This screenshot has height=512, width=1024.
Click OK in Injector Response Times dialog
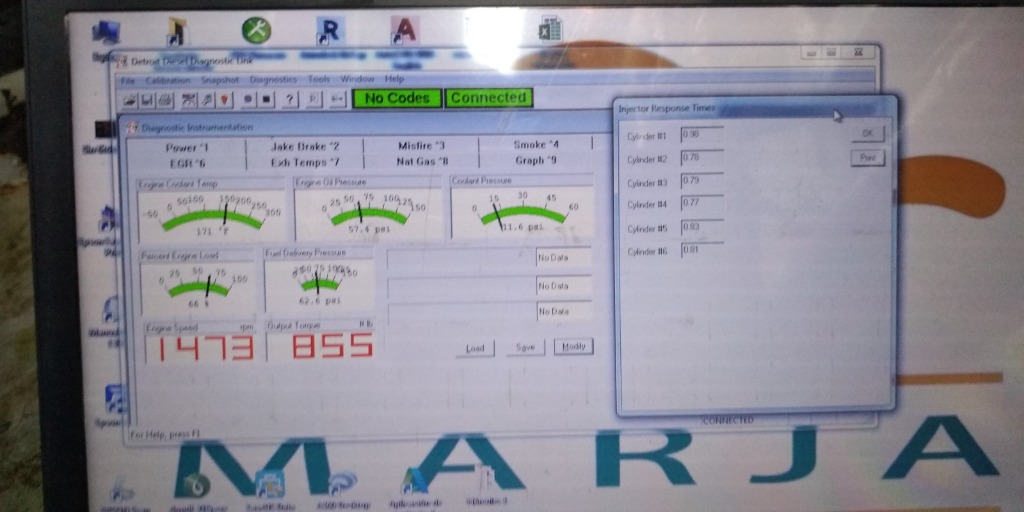coord(867,133)
